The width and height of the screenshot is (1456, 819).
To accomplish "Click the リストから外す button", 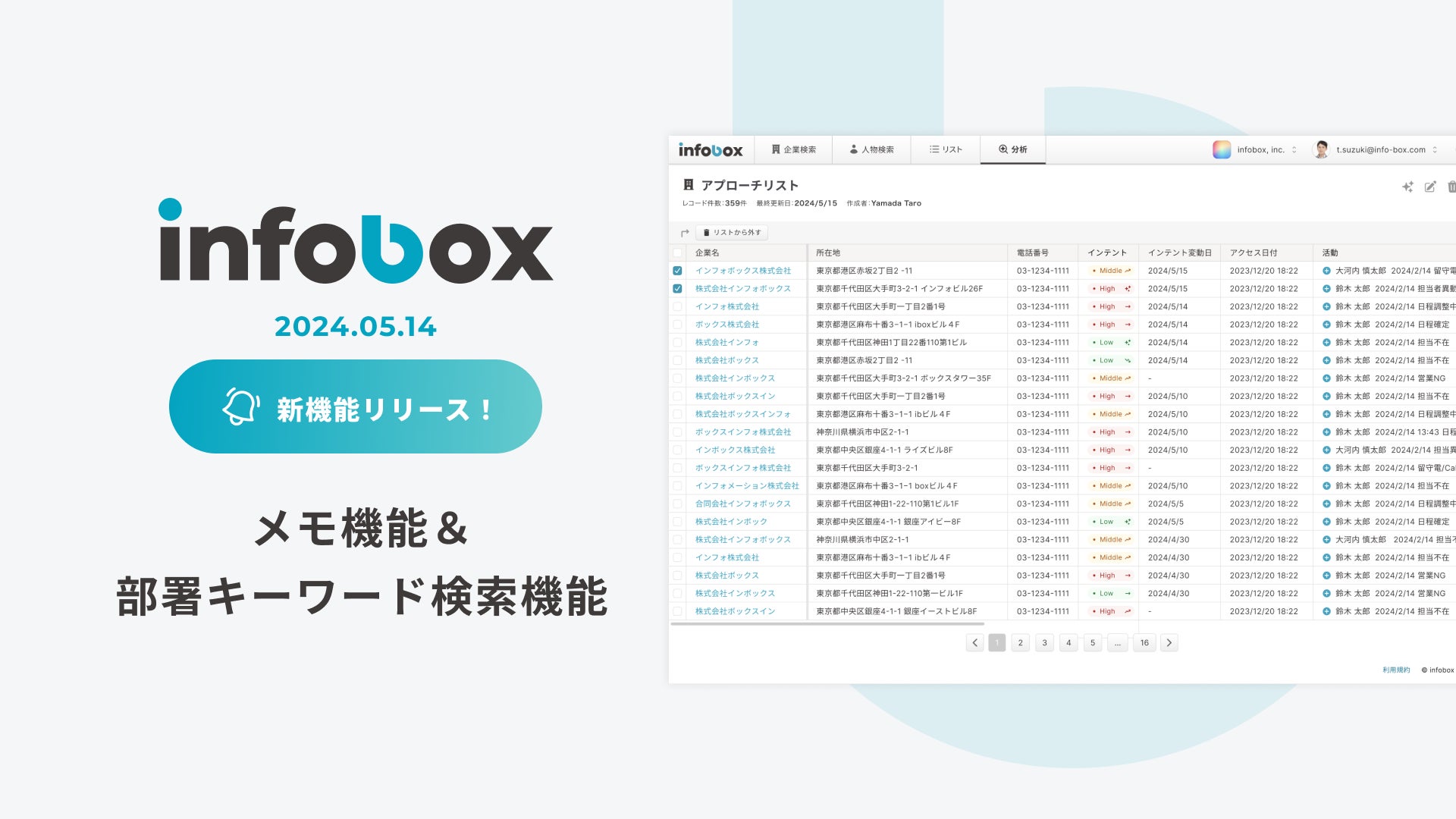I will [x=732, y=233].
